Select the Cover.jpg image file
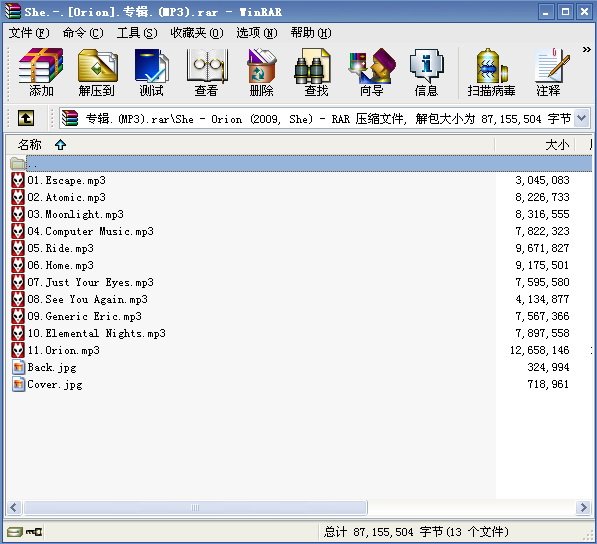 [x=55, y=384]
